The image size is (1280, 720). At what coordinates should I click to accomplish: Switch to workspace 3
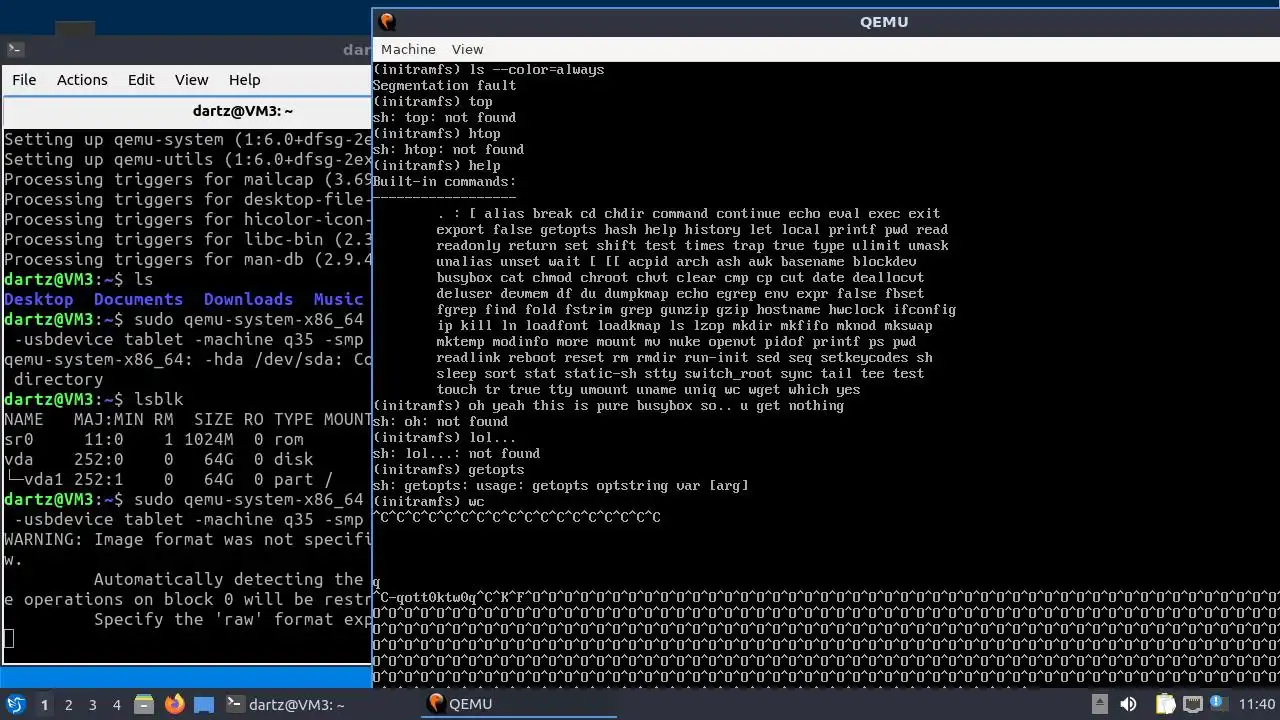click(92, 705)
